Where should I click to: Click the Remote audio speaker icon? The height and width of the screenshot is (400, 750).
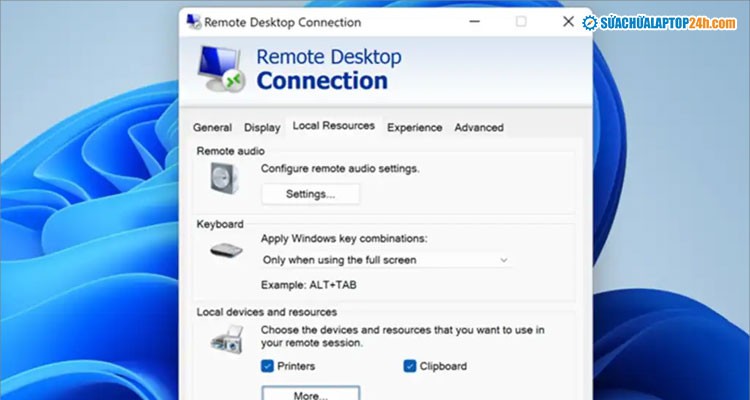tap(225, 179)
